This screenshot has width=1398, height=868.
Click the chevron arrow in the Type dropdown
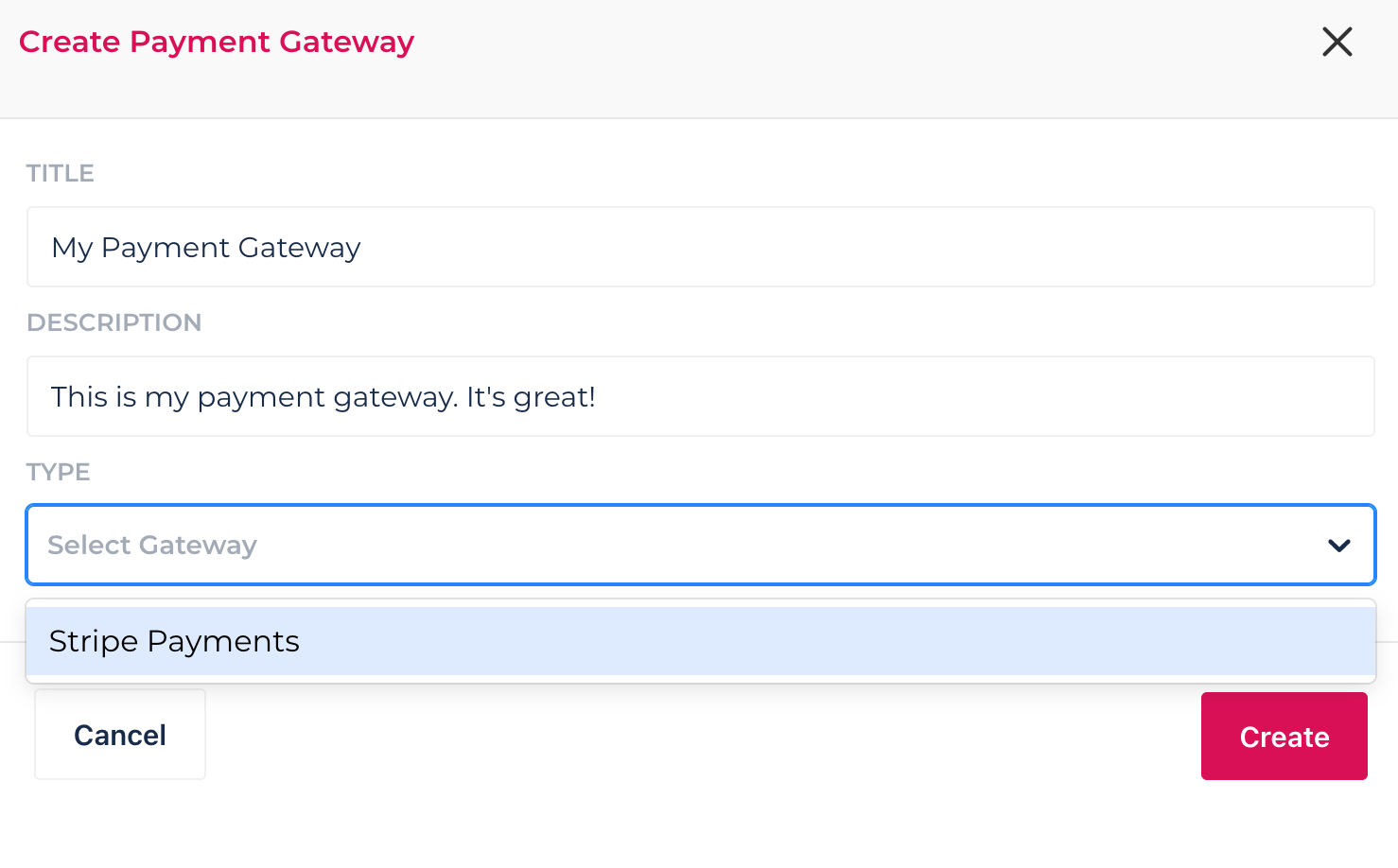coord(1338,546)
